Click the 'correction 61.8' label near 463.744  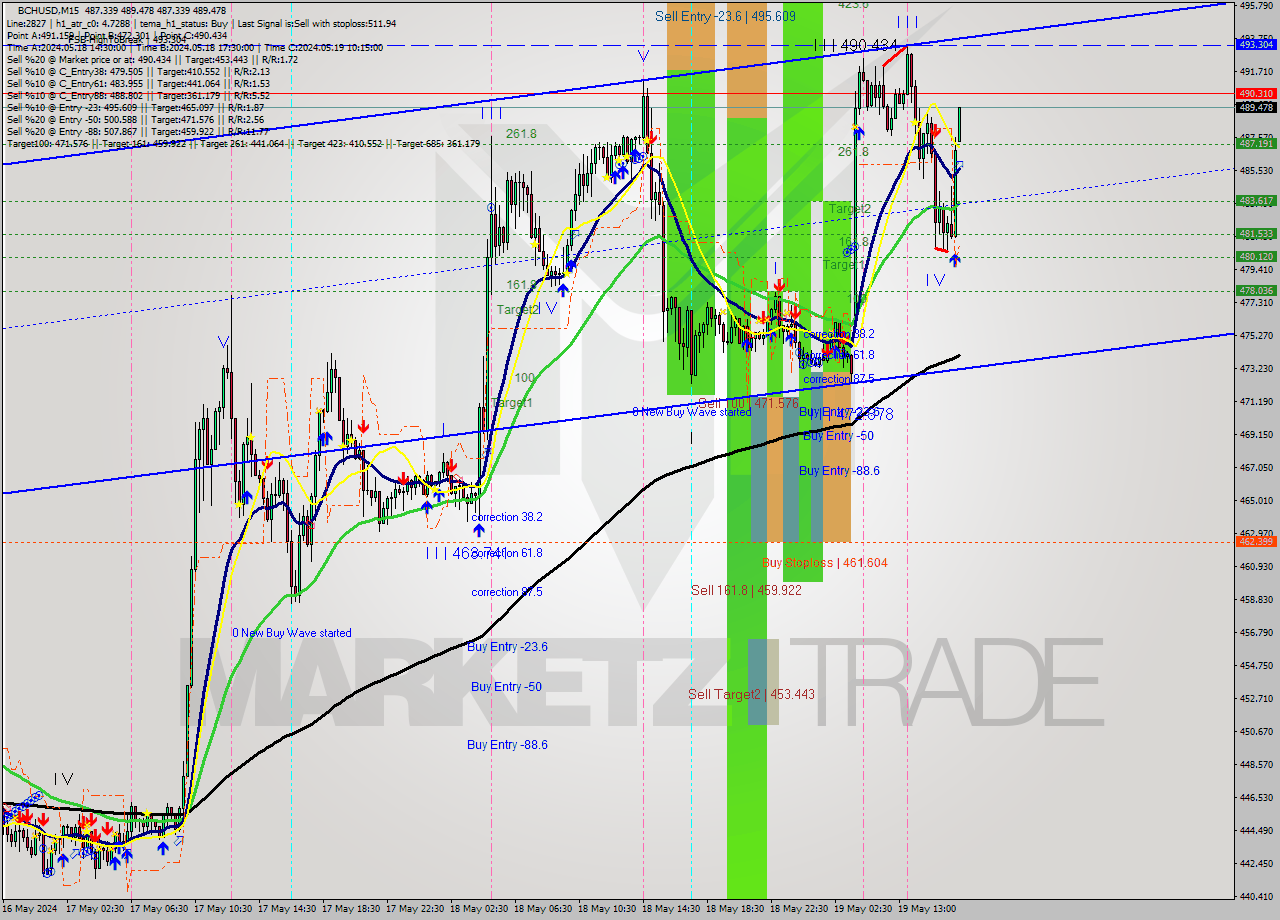point(508,553)
